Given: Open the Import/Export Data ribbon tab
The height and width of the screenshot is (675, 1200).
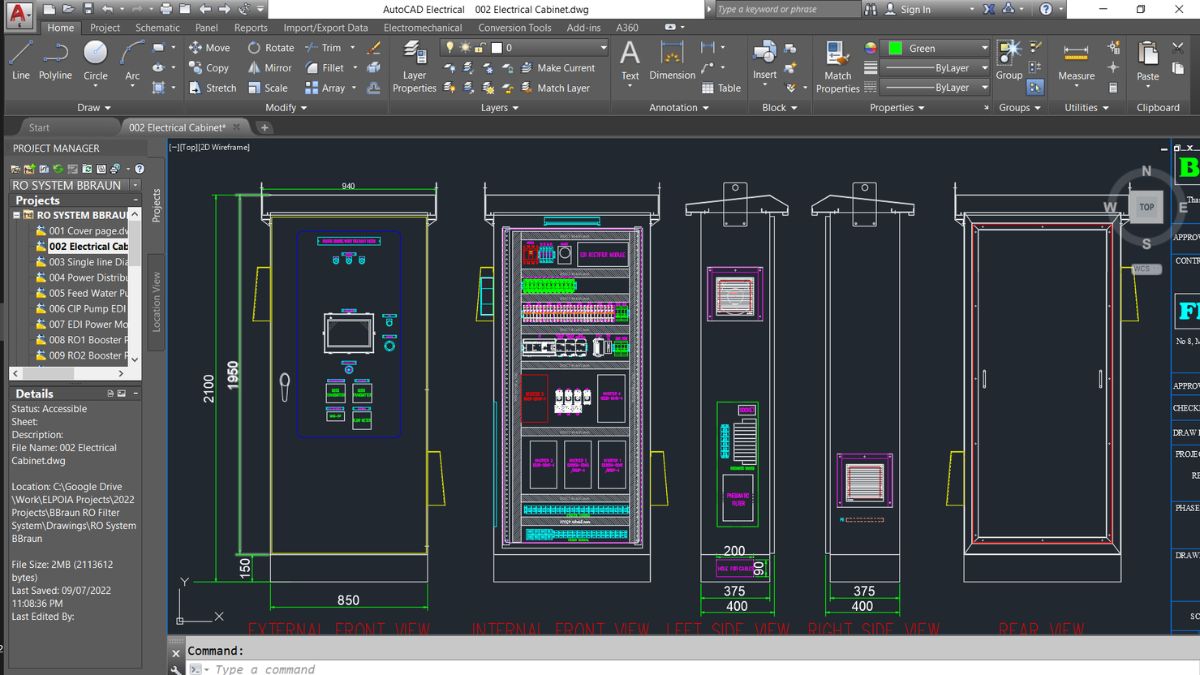Looking at the screenshot, I should coord(326,28).
